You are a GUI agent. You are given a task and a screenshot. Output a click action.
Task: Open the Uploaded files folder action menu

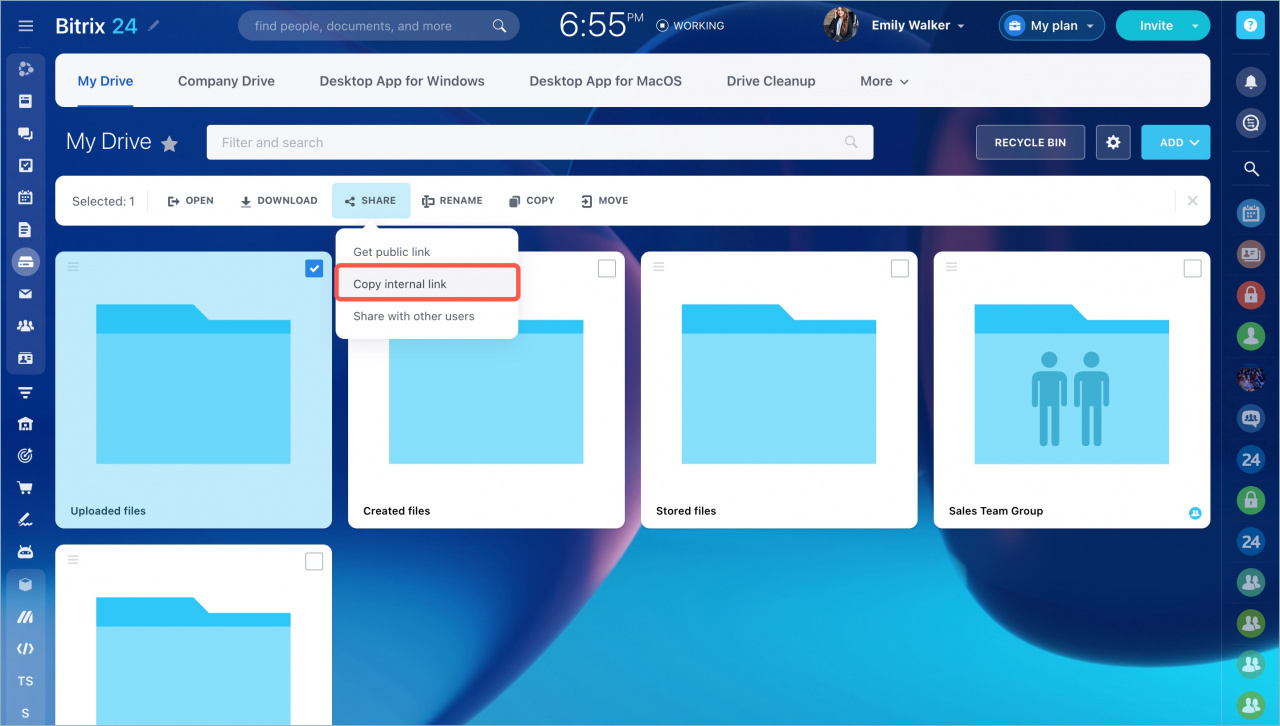(73, 266)
